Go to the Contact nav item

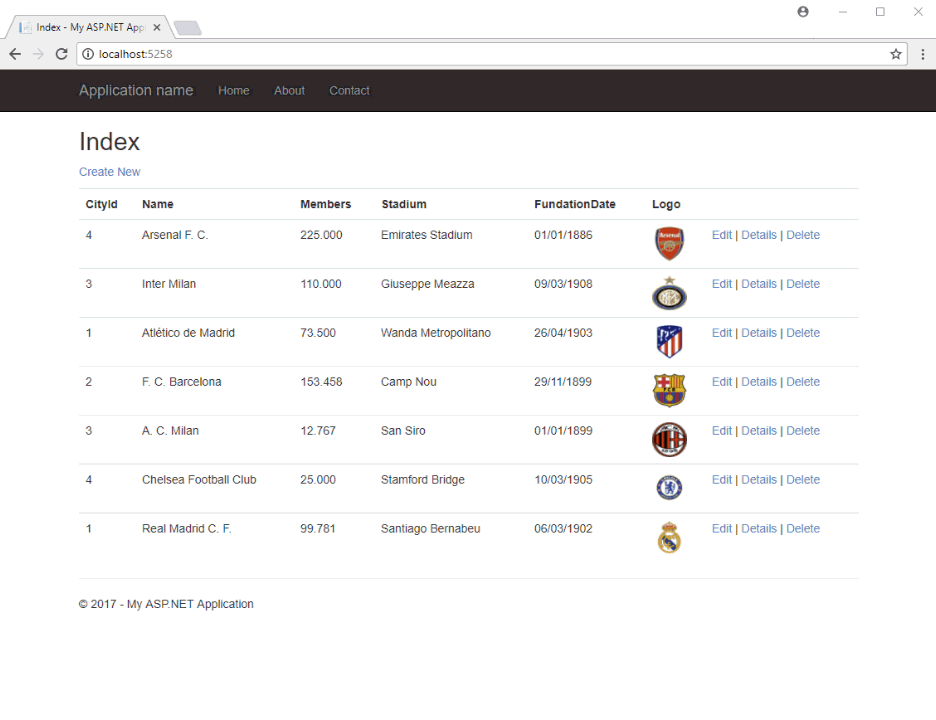click(349, 91)
